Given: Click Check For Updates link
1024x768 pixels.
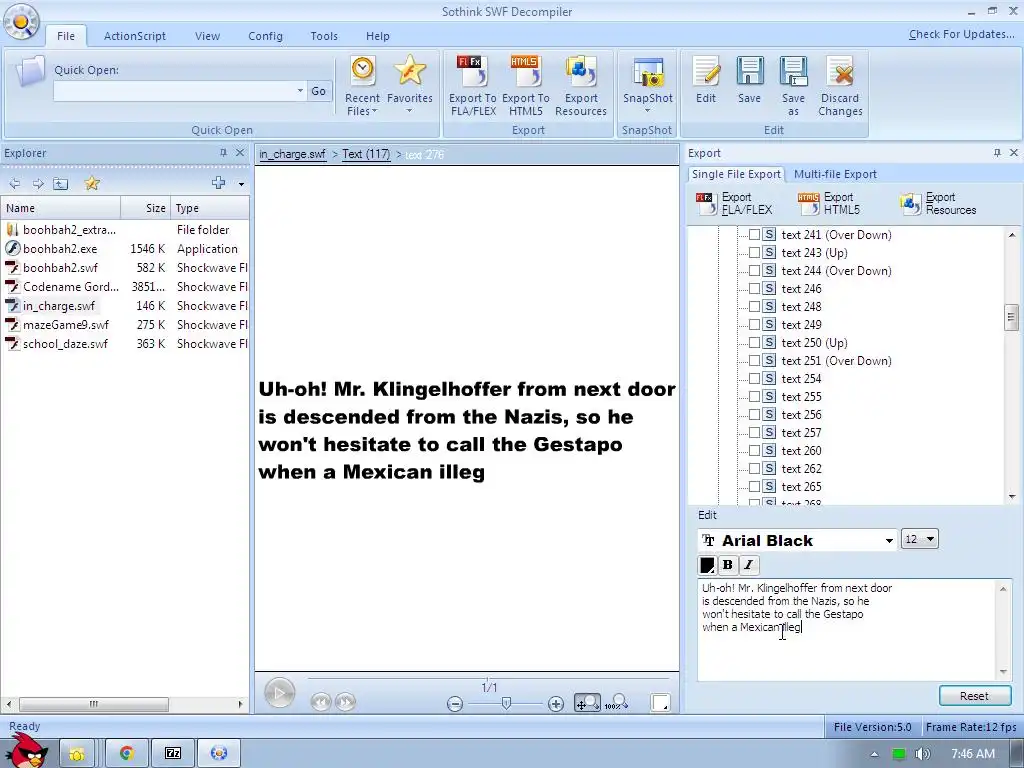Looking at the screenshot, I should pyautogui.click(x=961, y=34).
